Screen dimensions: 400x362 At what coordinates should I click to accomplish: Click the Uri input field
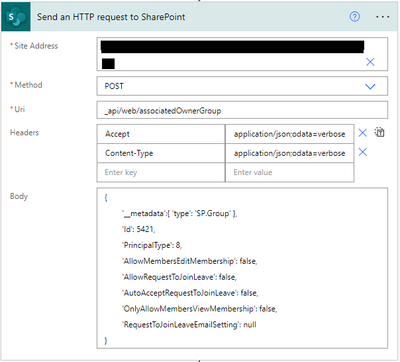tap(242, 110)
